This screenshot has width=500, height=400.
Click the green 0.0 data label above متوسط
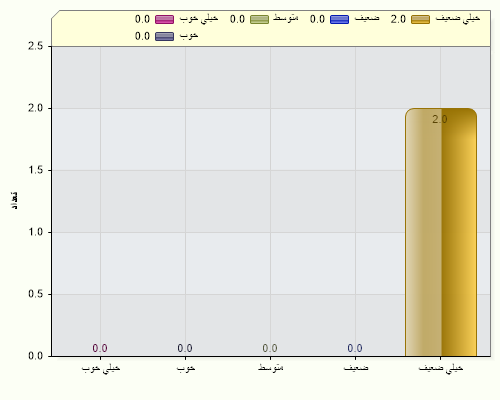coord(270,348)
